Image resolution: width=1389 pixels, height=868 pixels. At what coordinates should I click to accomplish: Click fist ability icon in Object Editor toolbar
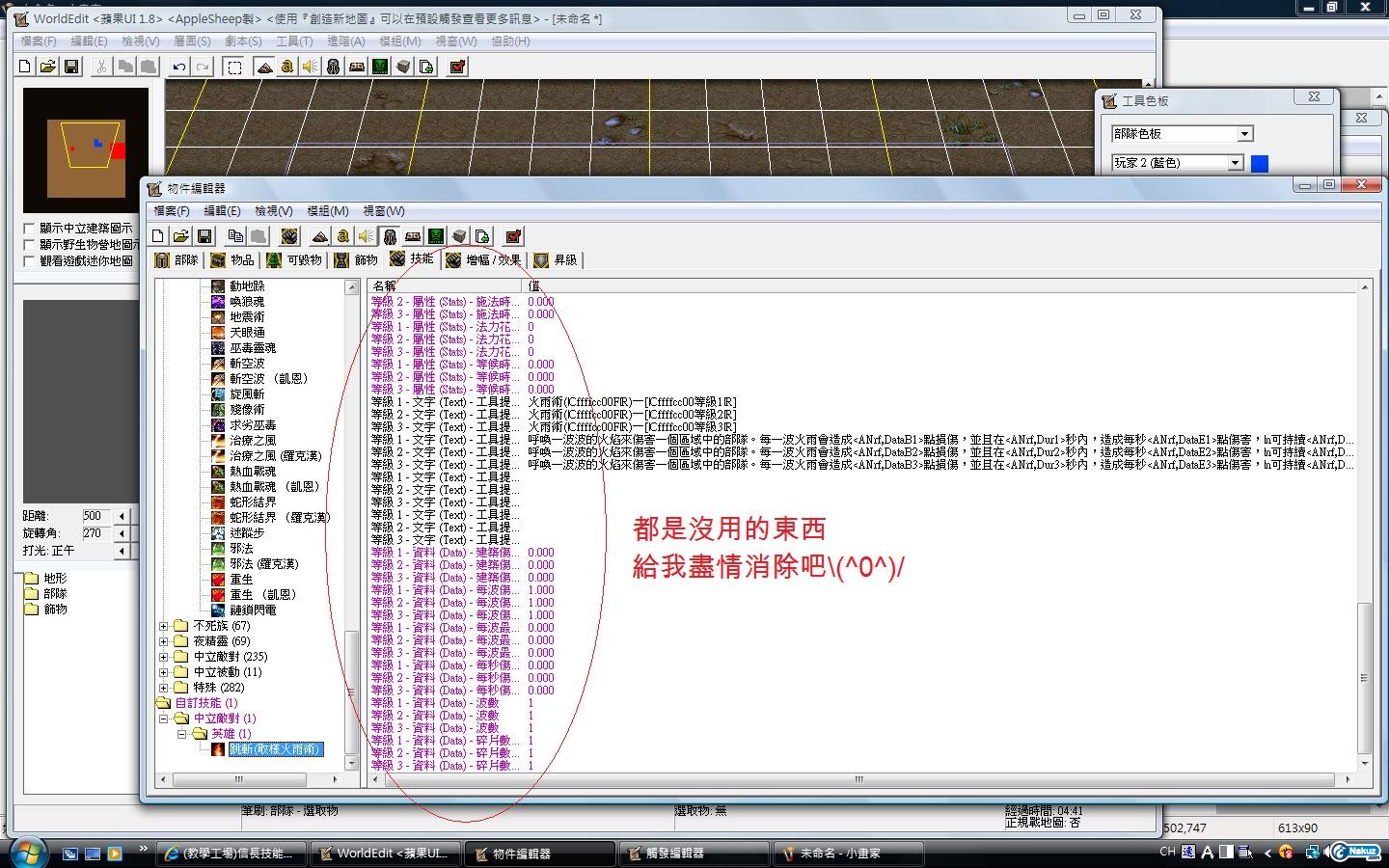[288, 236]
